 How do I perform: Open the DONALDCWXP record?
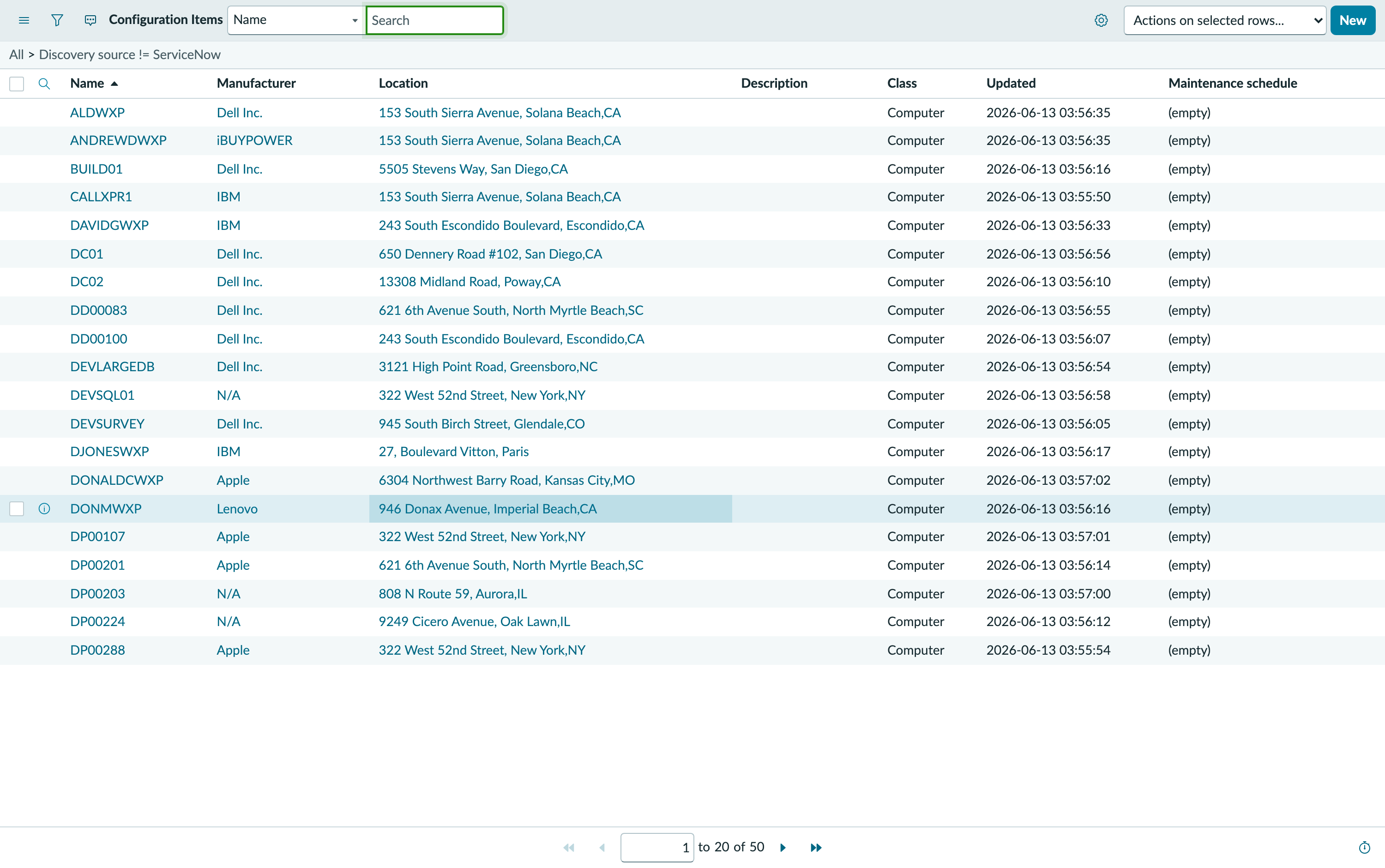[116, 480]
